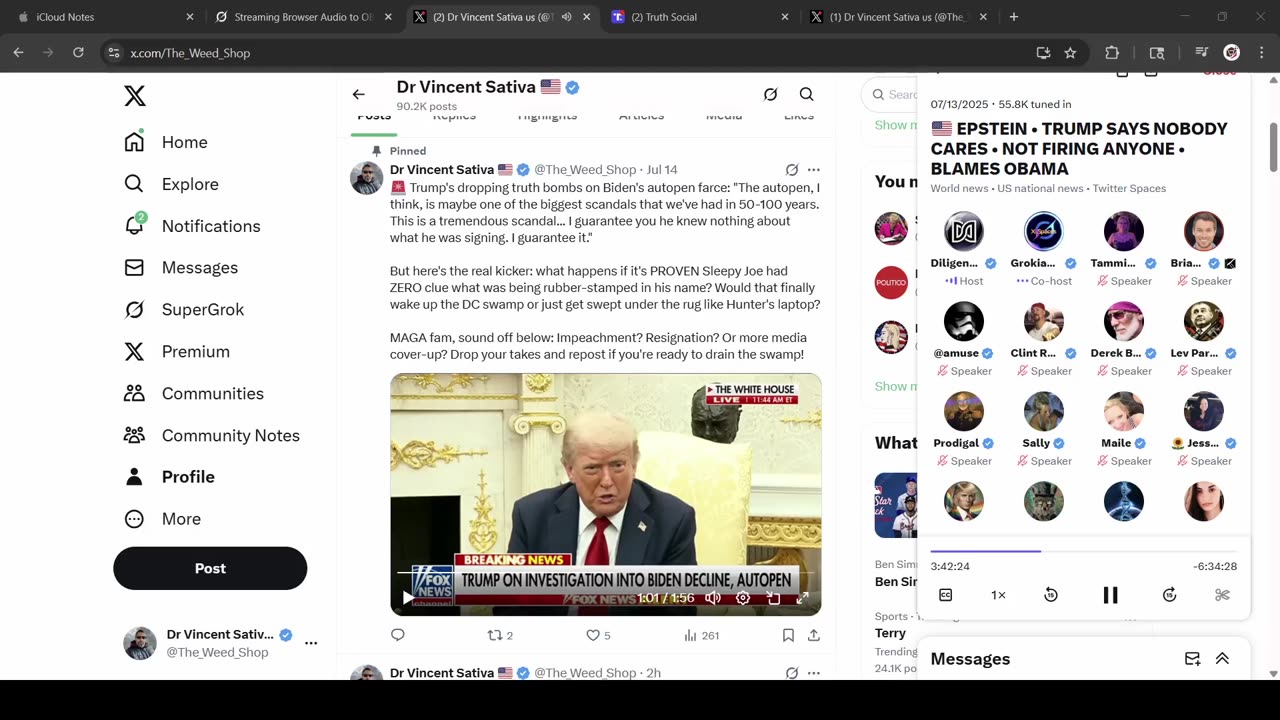Seek the video progress bar
The width and height of the screenshot is (1280, 720).
(x=605, y=573)
